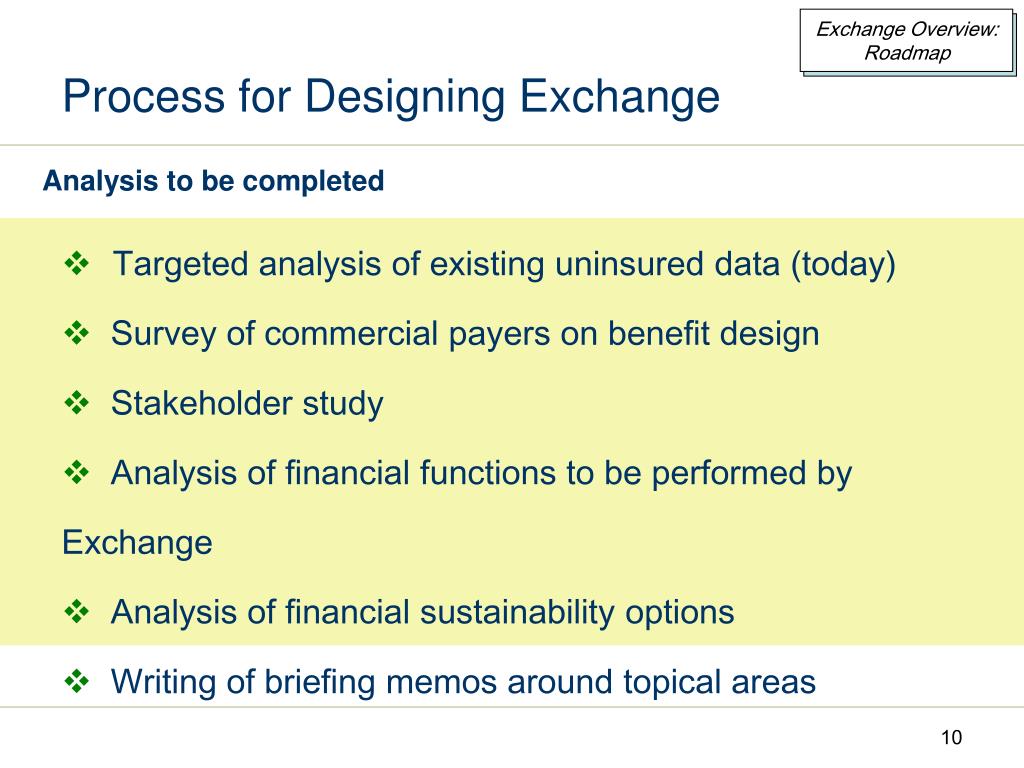Click Analysis of financial functions text line
The height and width of the screenshot is (768, 1024).
[481, 473]
